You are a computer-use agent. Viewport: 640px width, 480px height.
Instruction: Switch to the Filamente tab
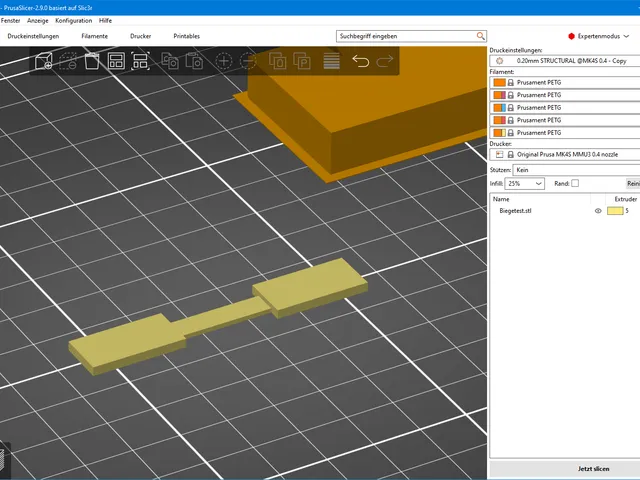click(x=94, y=36)
